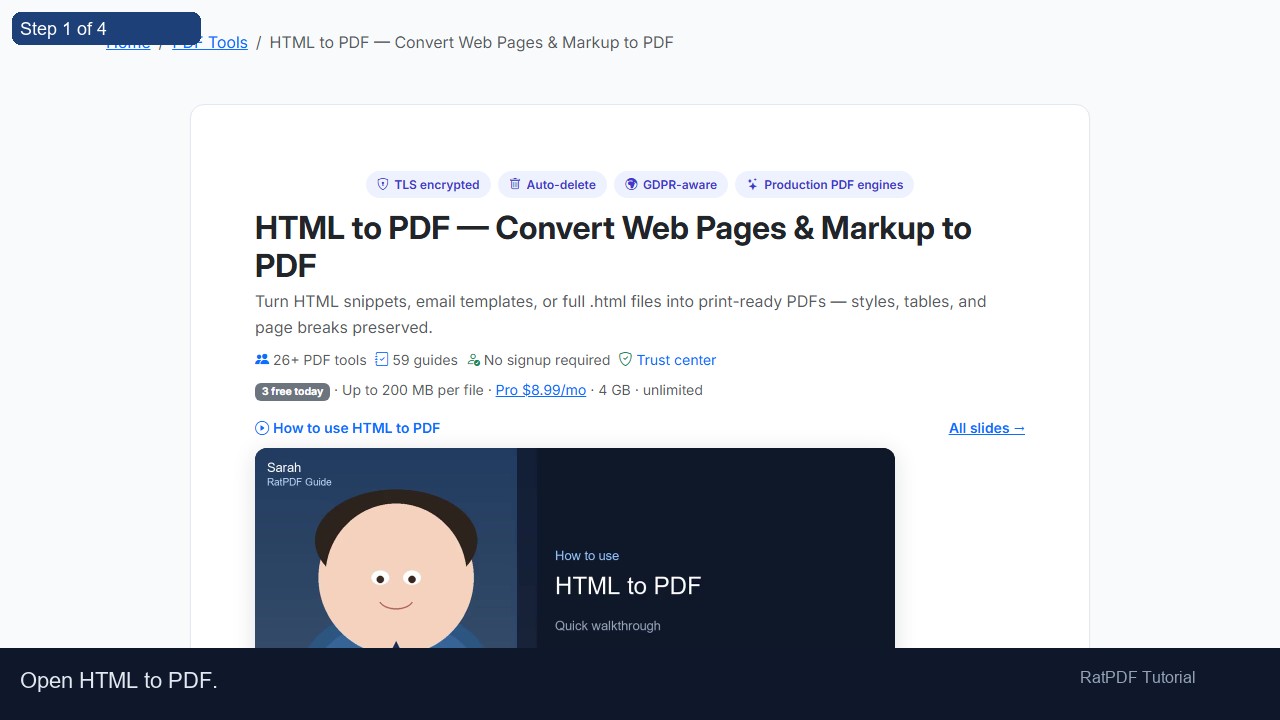The width and height of the screenshot is (1280, 720).
Task: Click the 4 GB · unlimited text
Action: 651,390
